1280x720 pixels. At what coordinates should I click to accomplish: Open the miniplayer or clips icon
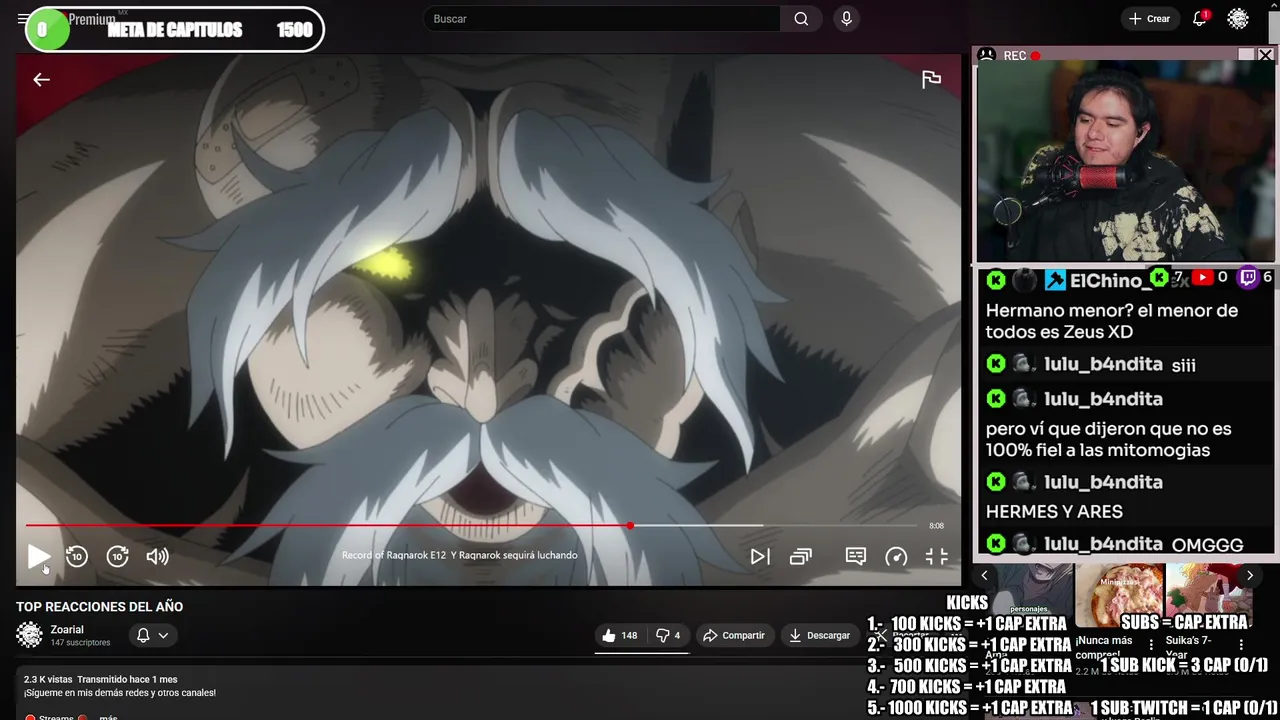point(801,557)
